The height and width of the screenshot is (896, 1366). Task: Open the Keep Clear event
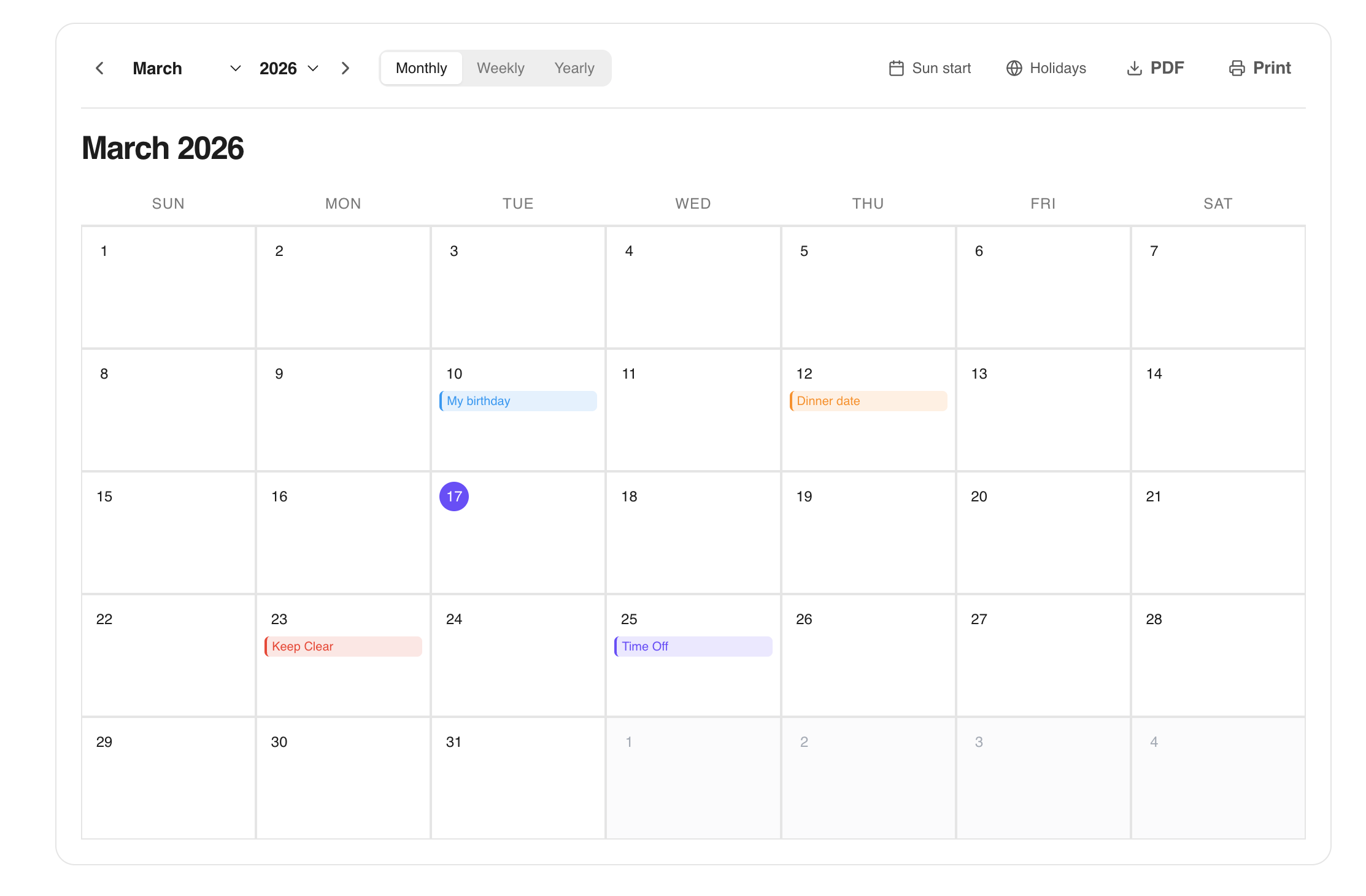(342, 646)
